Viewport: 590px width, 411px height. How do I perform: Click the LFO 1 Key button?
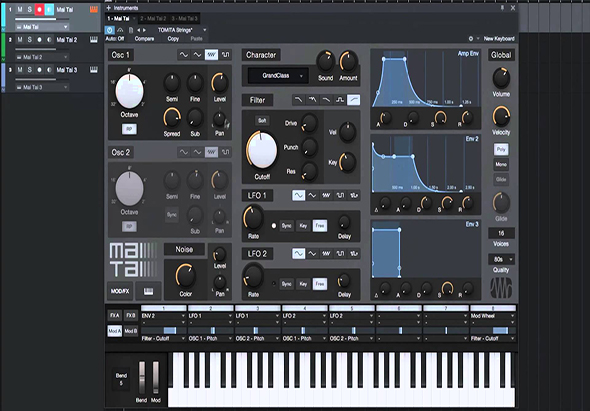(303, 226)
